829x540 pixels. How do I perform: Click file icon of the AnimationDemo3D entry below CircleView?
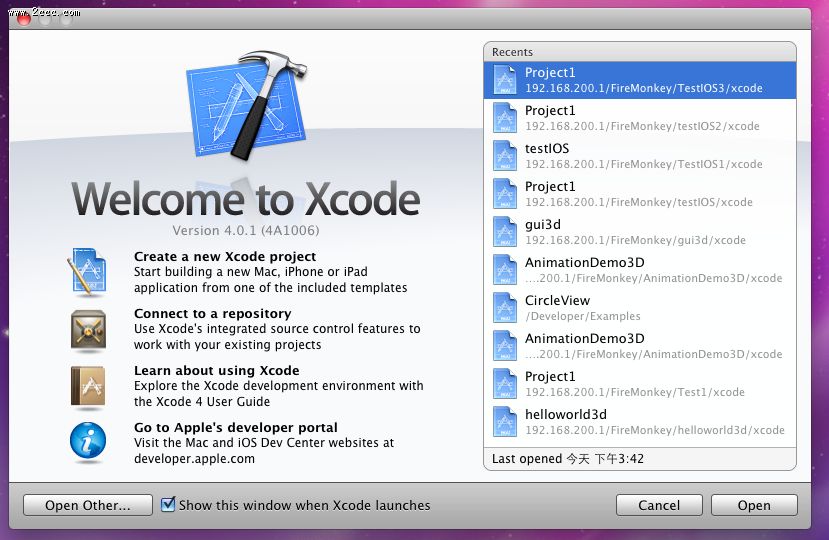pyautogui.click(x=505, y=346)
